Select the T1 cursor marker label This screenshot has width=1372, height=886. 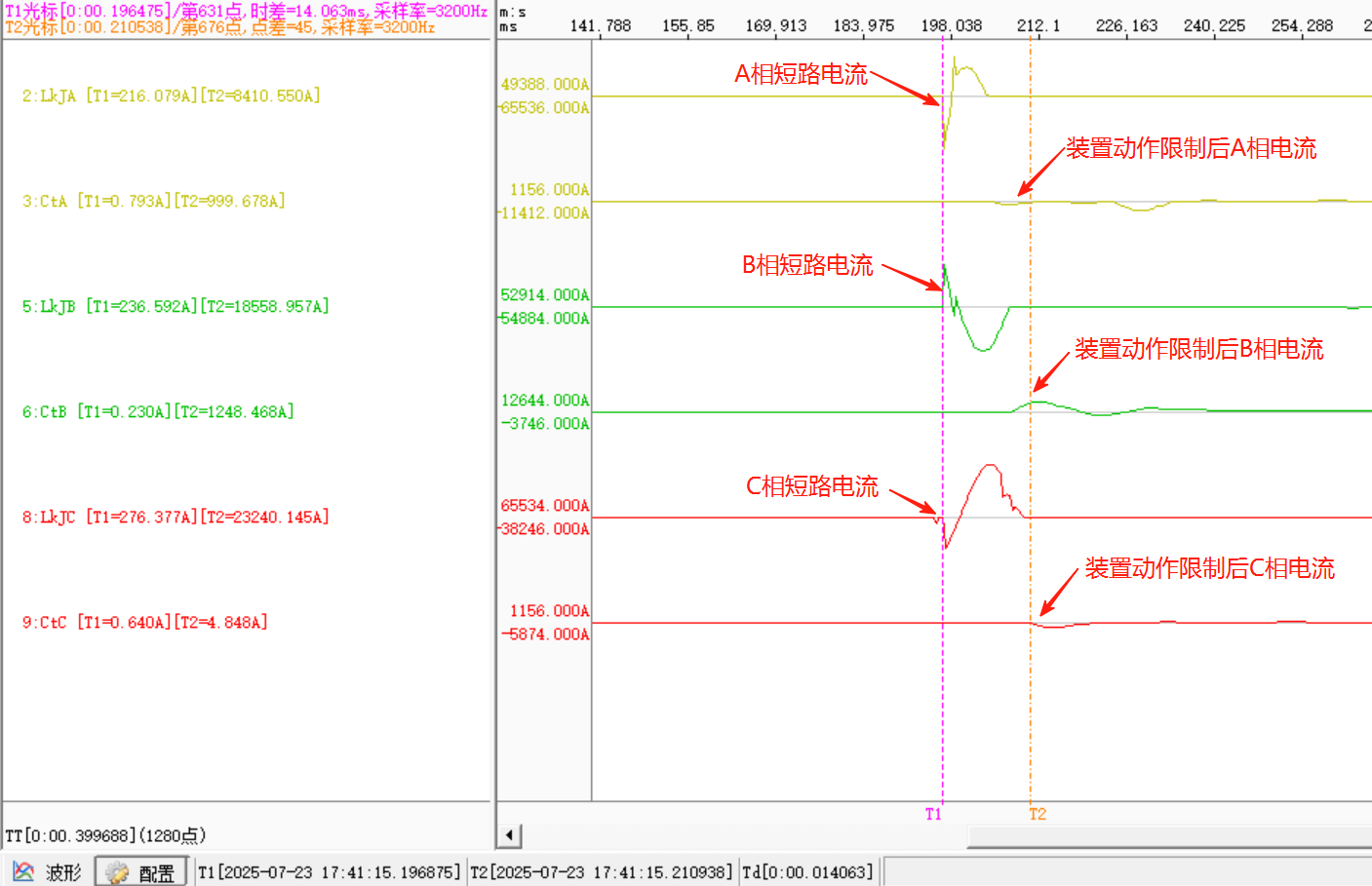tap(933, 814)
